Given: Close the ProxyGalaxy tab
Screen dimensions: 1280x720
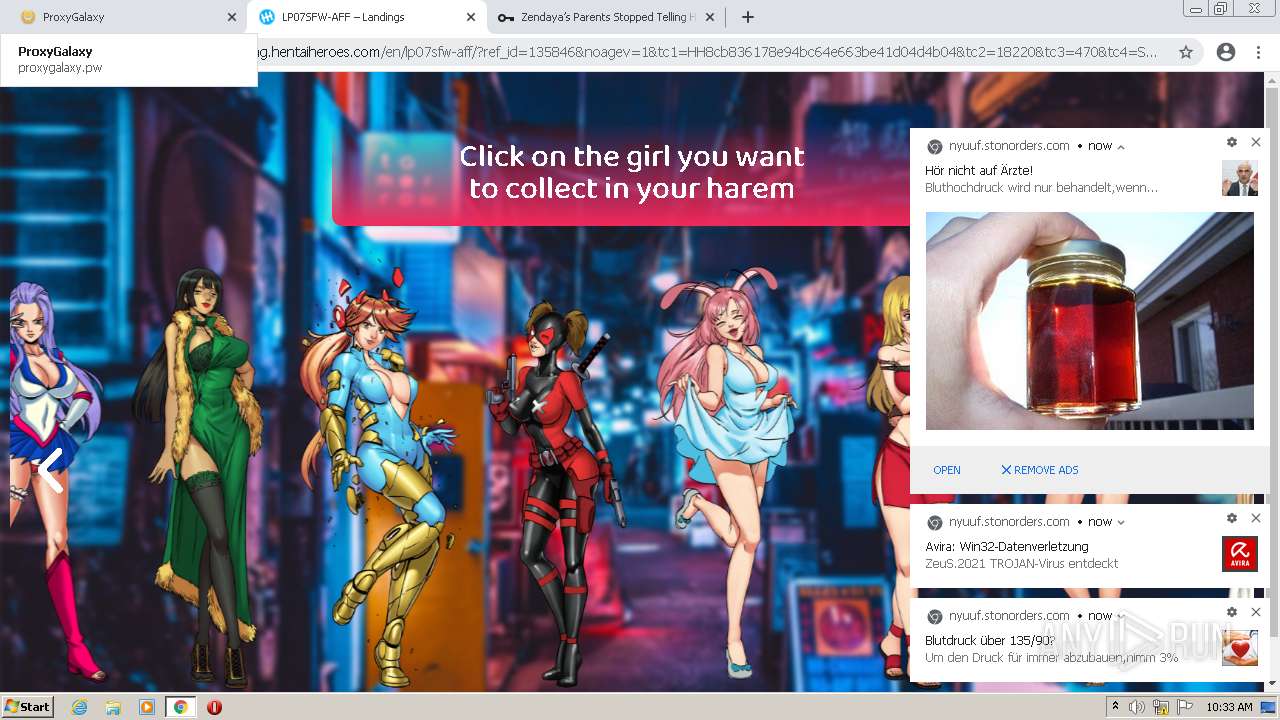Looking at the screenshot, I should coord(232,17).
